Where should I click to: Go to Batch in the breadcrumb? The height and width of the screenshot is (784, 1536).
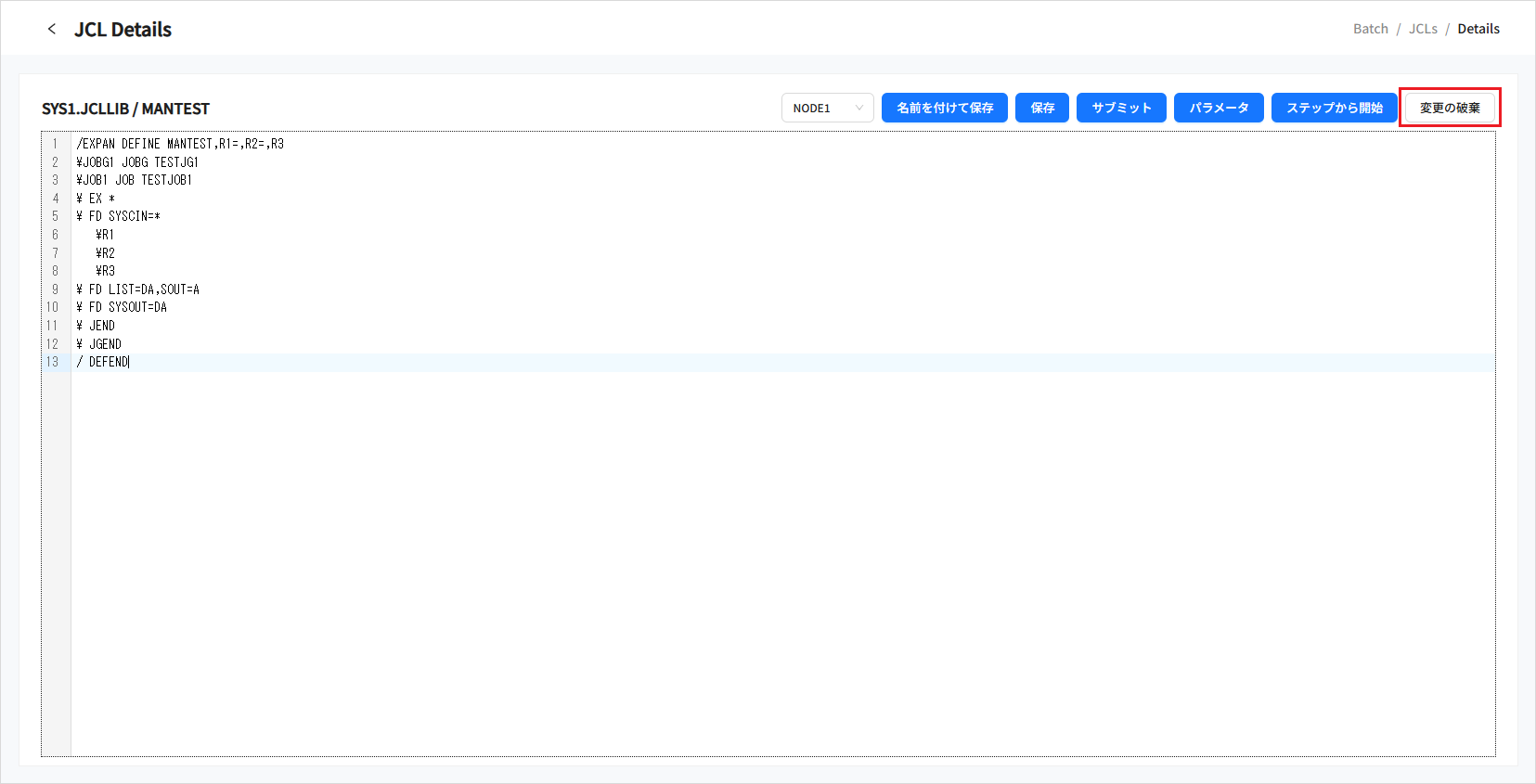(1370, 29)
